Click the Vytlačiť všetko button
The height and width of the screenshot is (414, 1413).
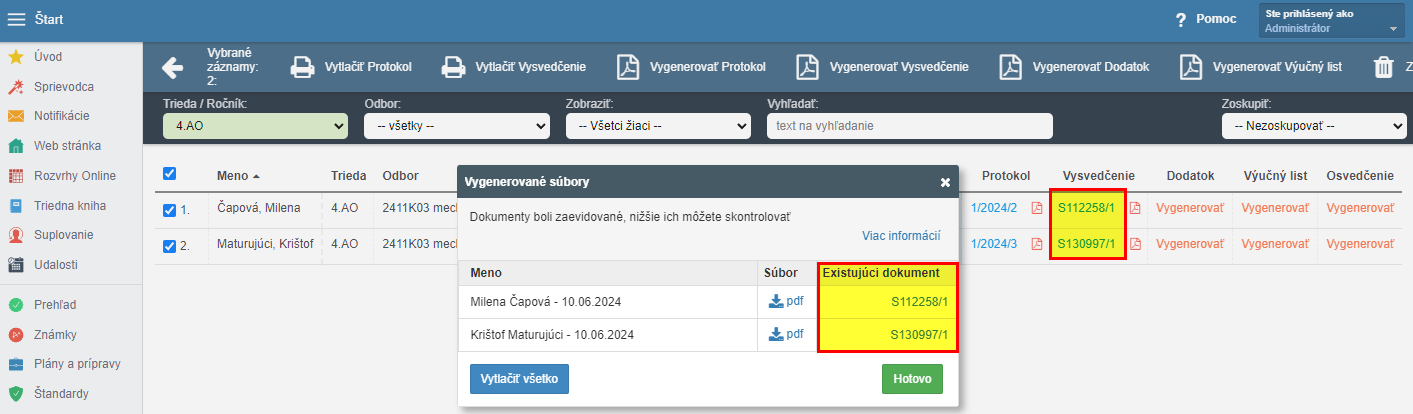(519, 380)
